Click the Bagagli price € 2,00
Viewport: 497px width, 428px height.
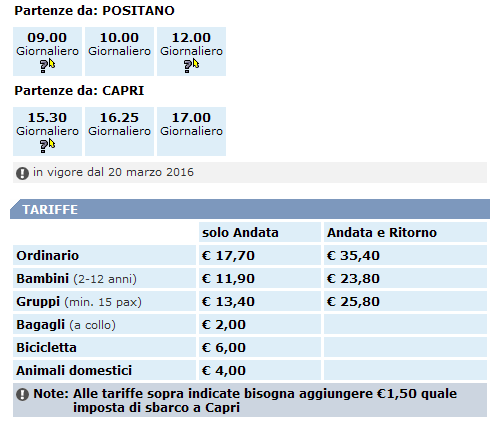(x=224, y=324)
